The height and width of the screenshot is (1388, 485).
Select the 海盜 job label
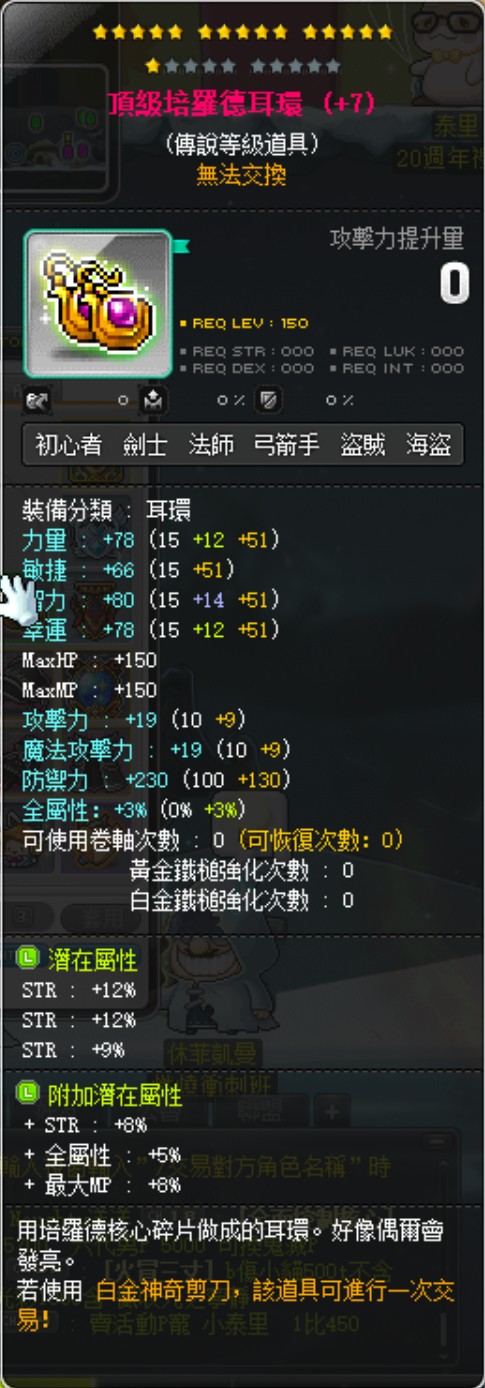coord(429,445)
